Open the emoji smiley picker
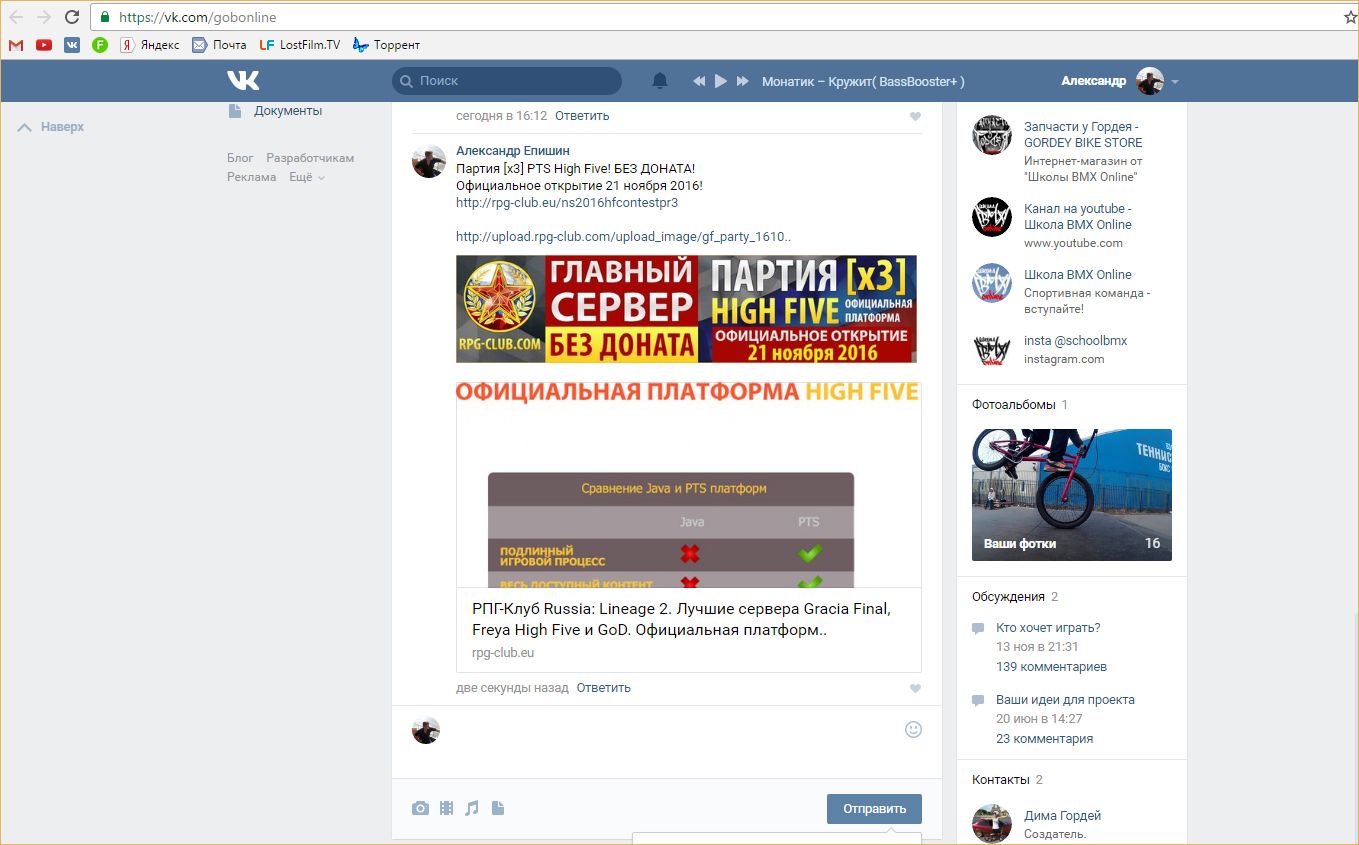This screenshot has width=1359, height=845. (913, 730)
